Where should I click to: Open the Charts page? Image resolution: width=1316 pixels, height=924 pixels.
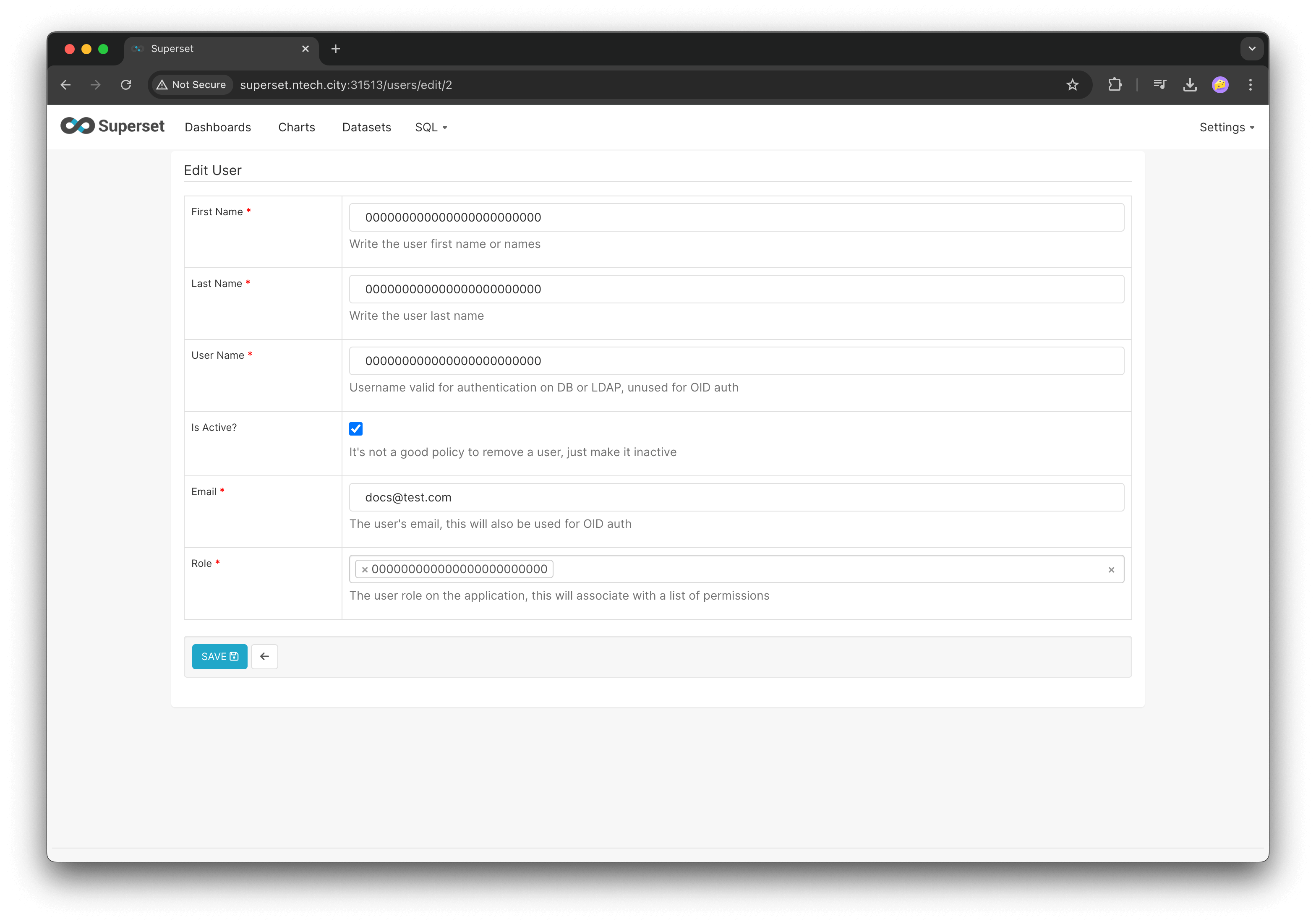296,127
